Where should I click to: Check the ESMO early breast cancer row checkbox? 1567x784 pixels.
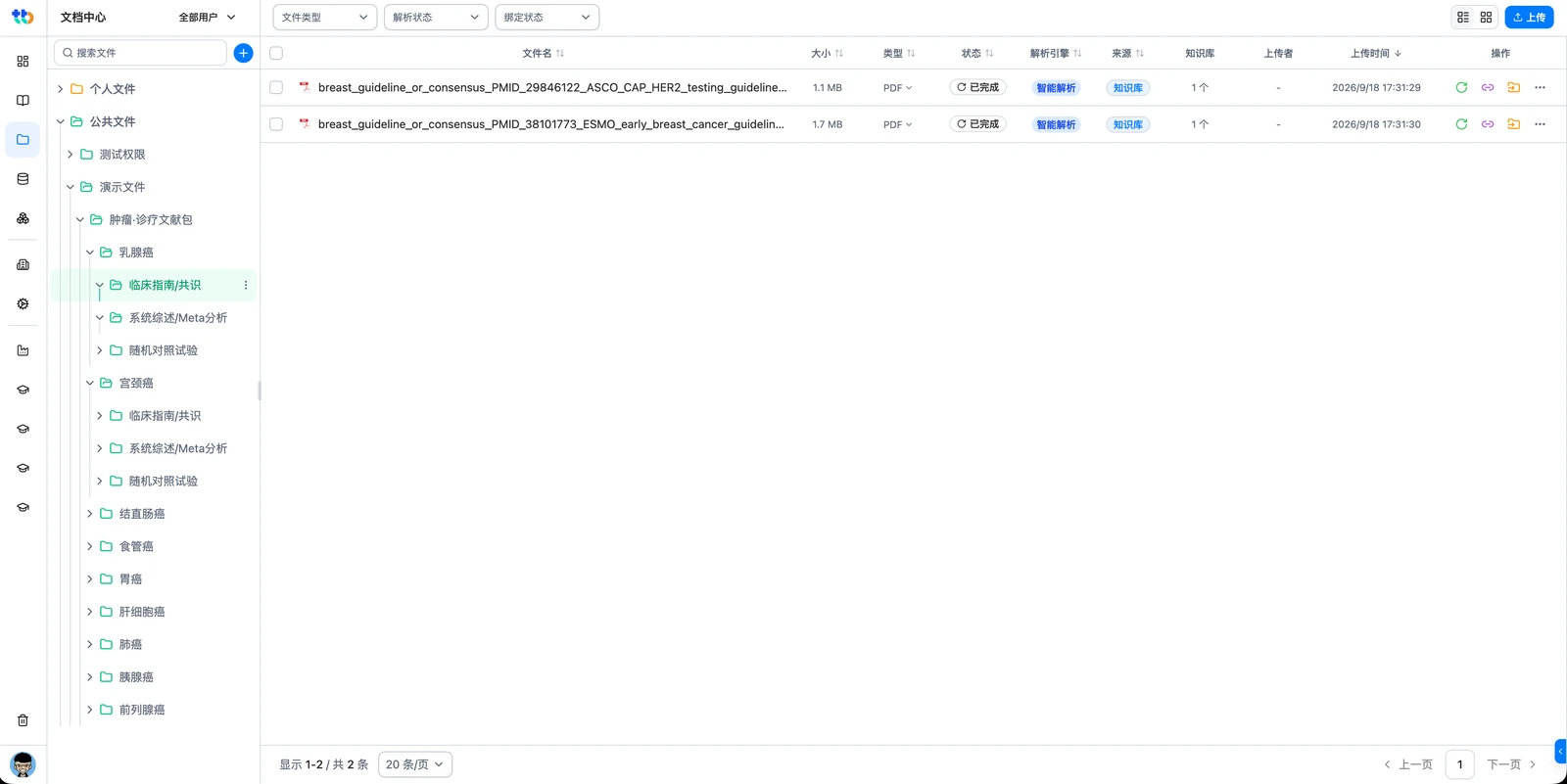click(276, 124)
